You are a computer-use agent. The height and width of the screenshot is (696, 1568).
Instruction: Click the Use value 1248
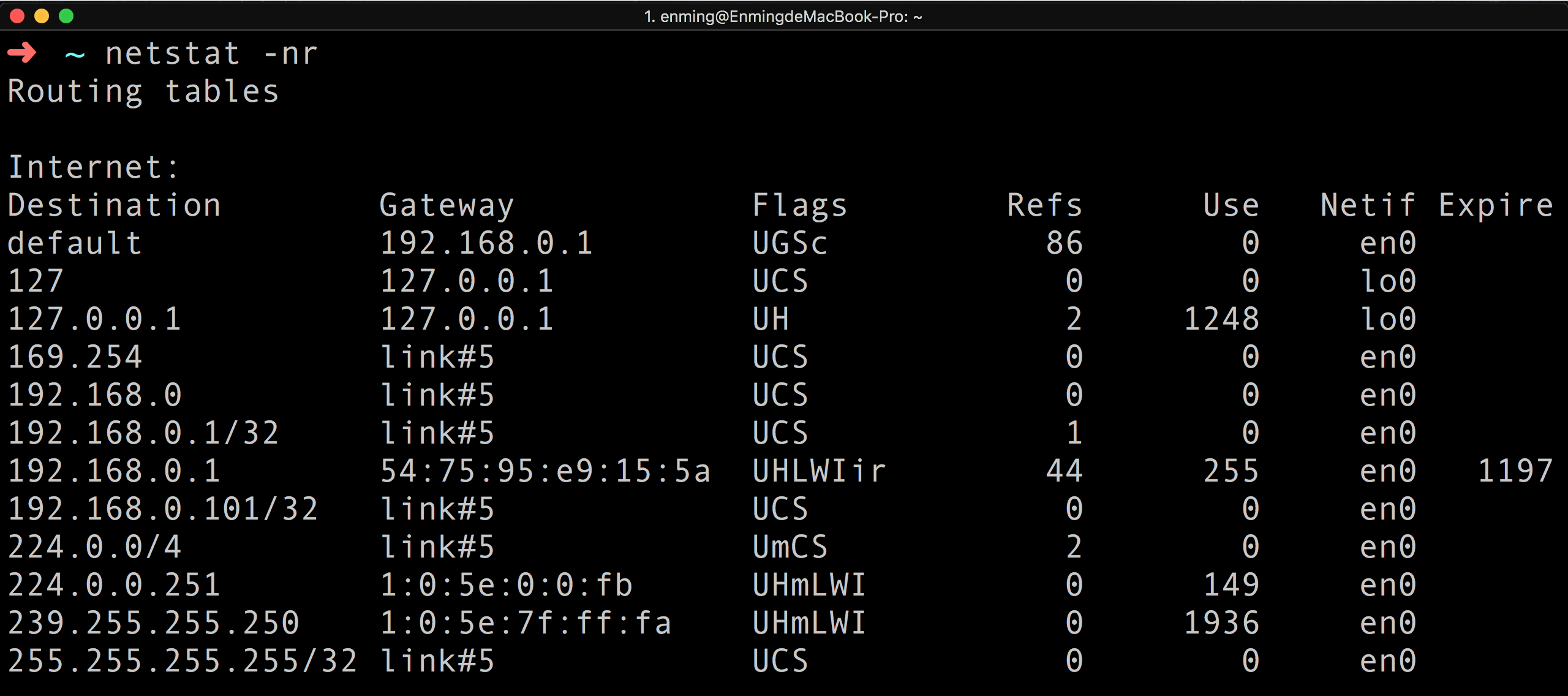pos(1221,319)
